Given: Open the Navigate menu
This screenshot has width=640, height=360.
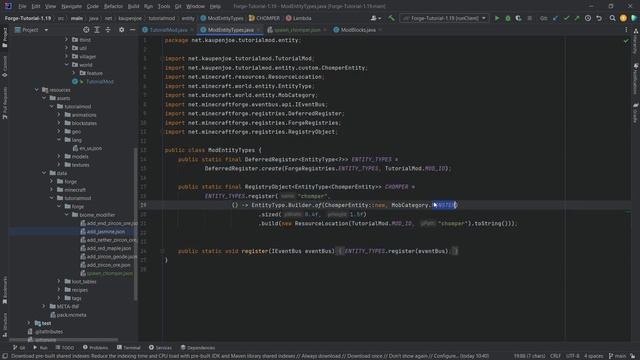Looking at the screenshot, I should pyautogui.click(x=71, y=6).
